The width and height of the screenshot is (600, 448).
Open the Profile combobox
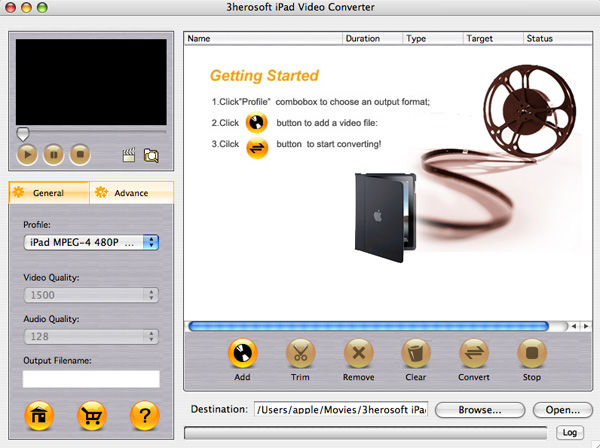(x=91, y=242)
